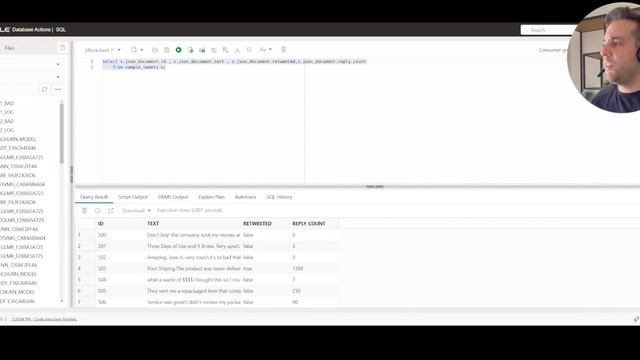The image size is (640, 360).
Task: Click the Run Script icon after the green button
Action: pyautogui.click(x=190, y=50)
